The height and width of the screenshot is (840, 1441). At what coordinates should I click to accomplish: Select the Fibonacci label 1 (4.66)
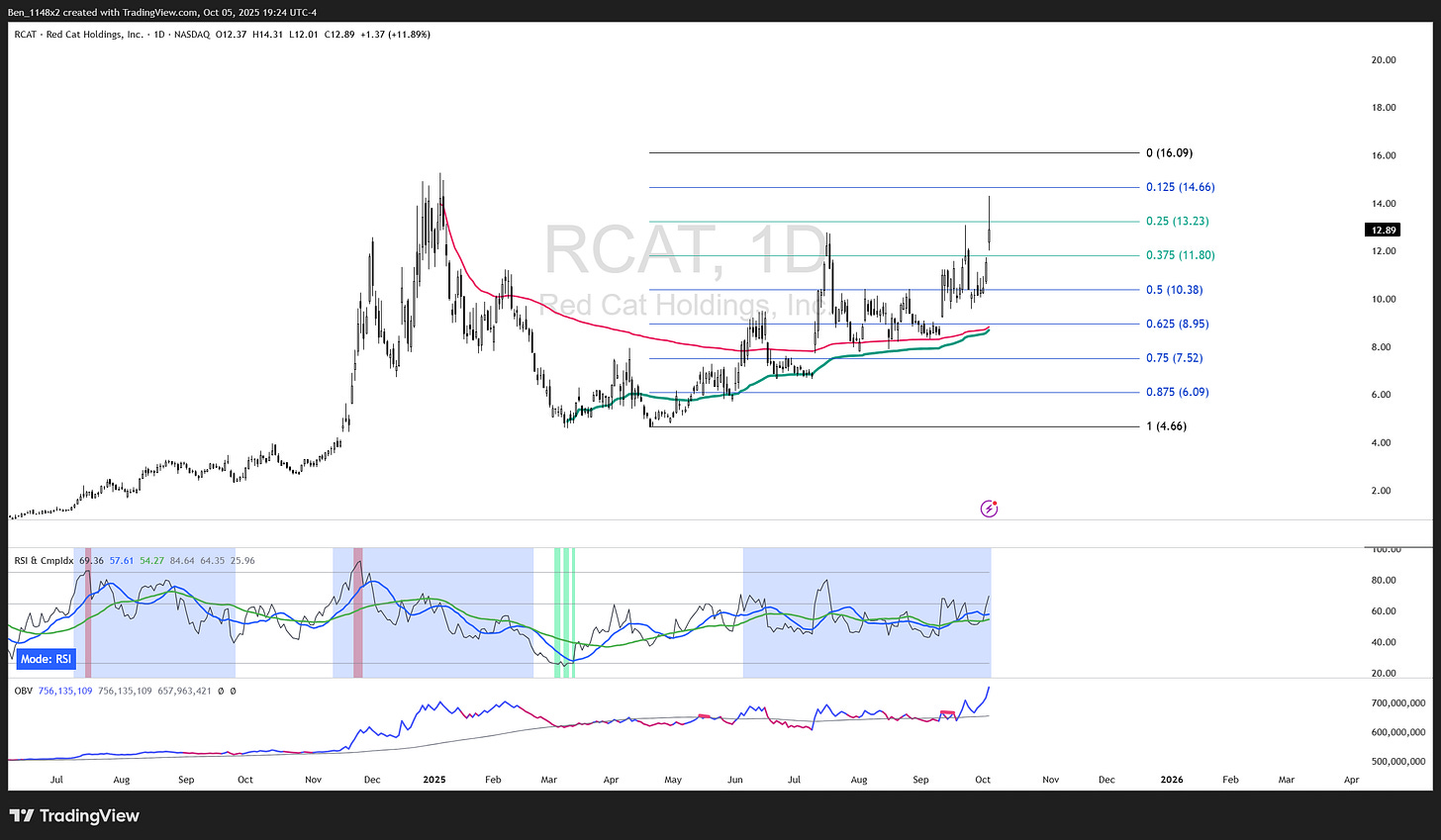click(1166, 426)
